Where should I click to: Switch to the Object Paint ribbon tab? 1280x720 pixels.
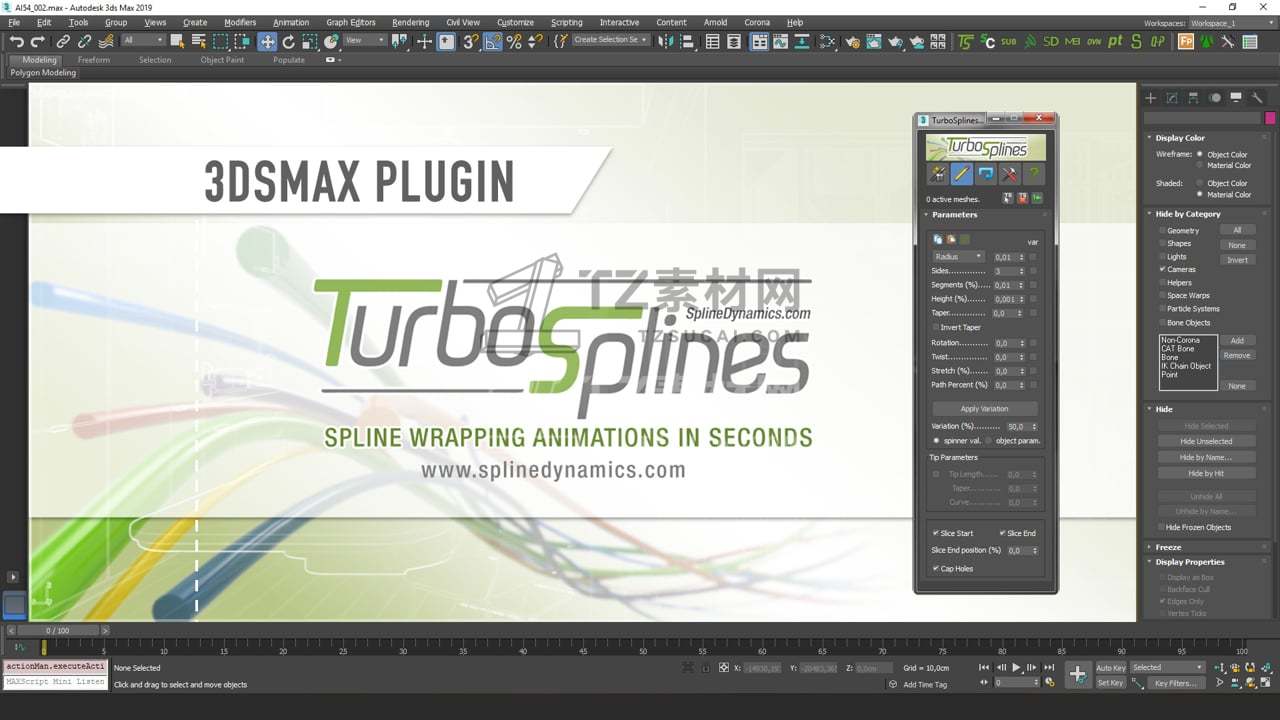tap(222, 60)
